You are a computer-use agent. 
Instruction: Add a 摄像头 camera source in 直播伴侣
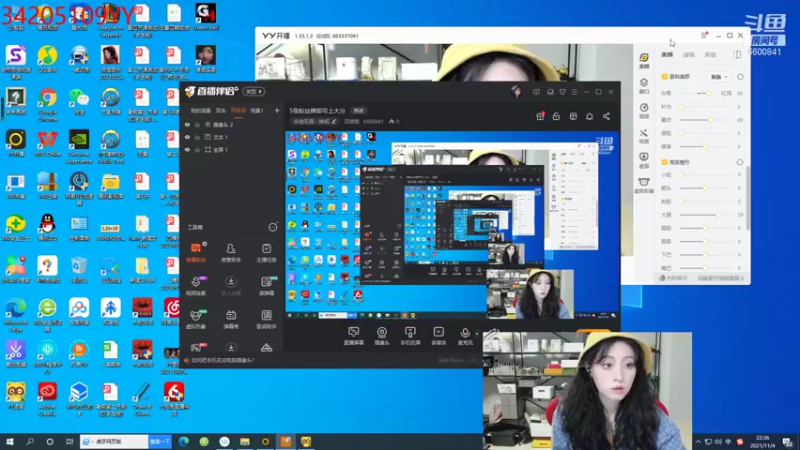click(x=382, y=336)
